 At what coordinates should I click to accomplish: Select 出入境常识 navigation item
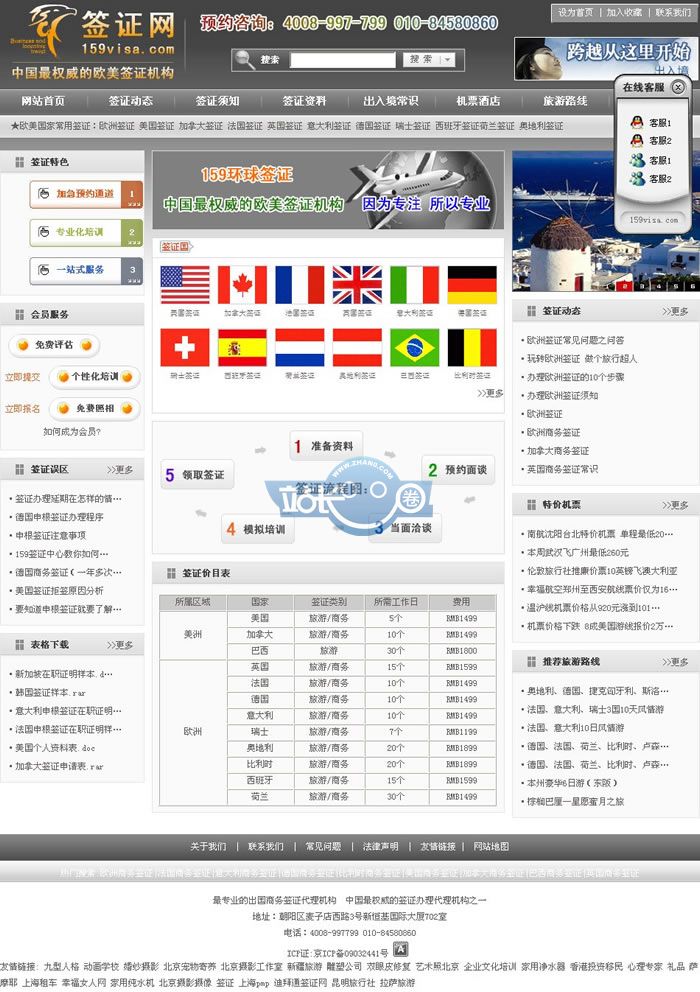391,101
